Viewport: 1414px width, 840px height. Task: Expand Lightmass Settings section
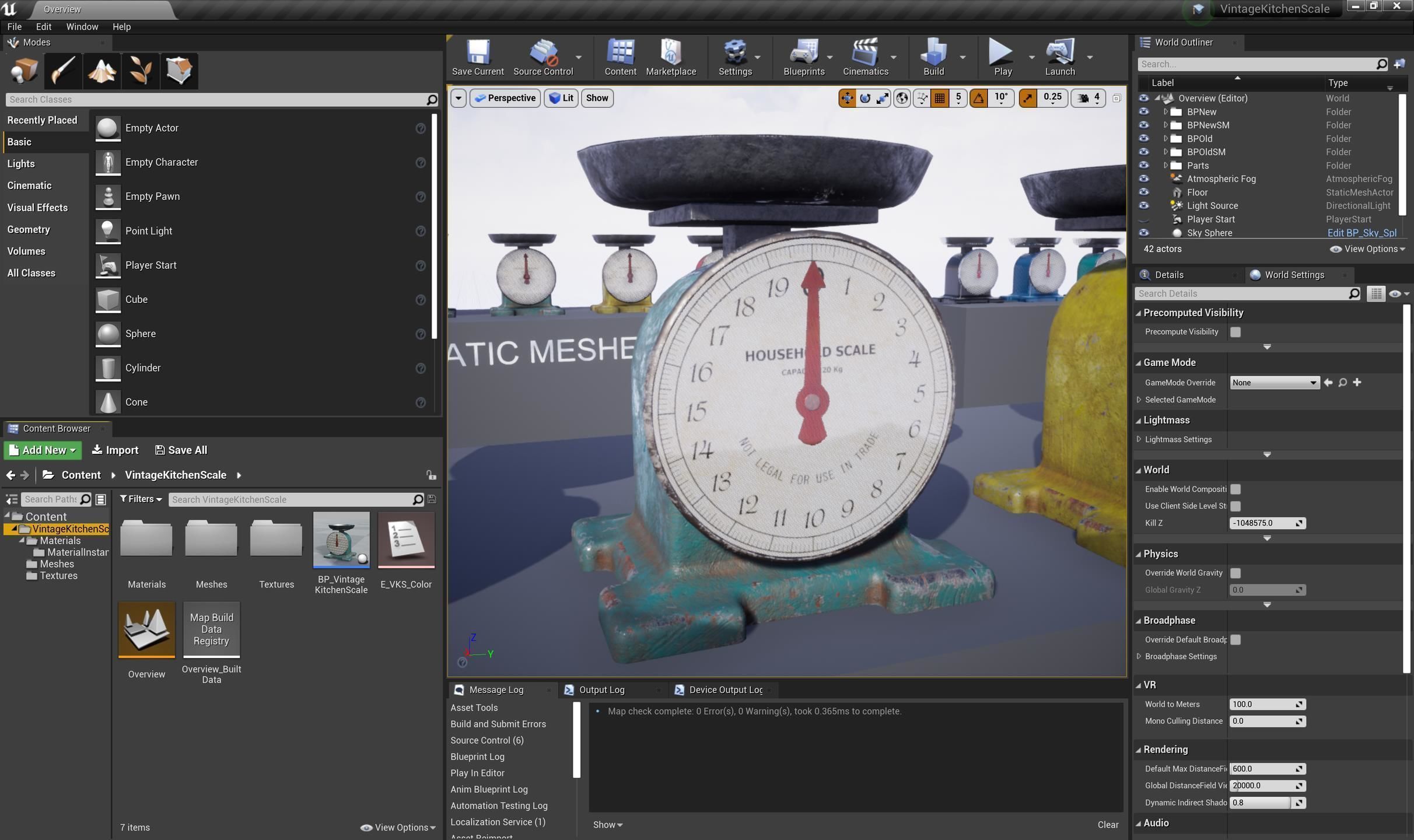[x=1139, y=439]
